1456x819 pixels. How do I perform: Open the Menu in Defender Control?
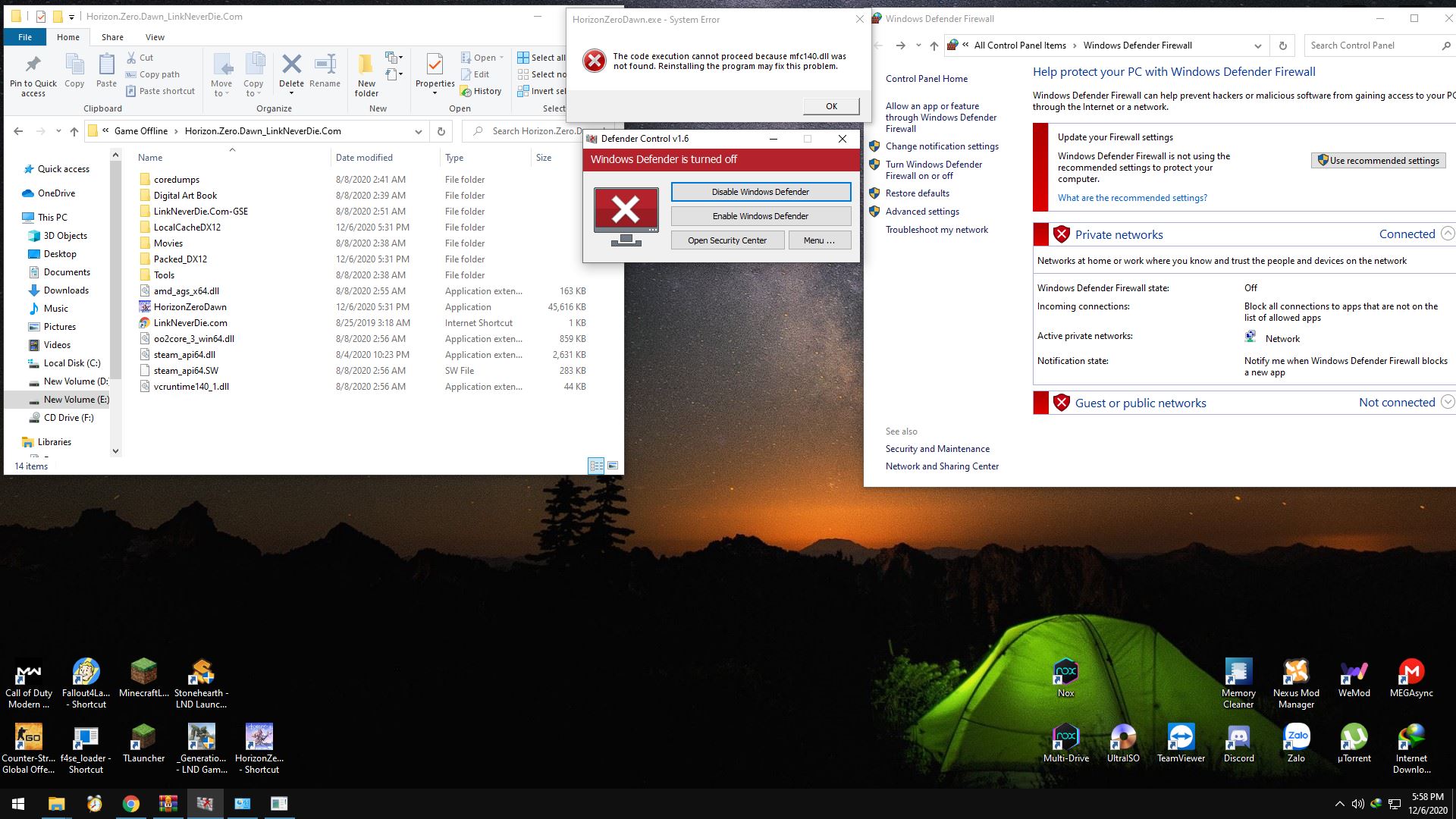tap(818, 239)
